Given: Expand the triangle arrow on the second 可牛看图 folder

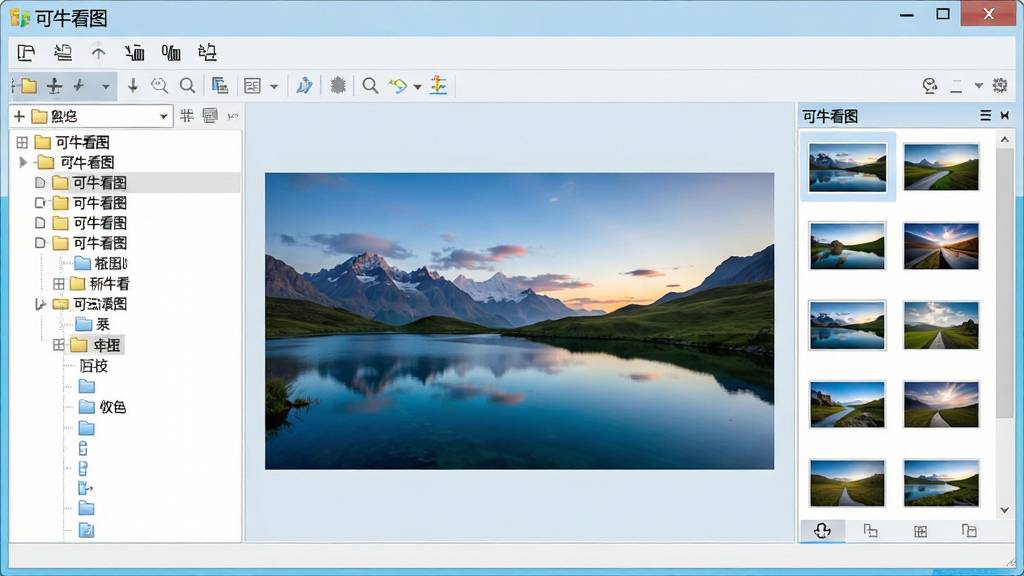Looking at the screenshot, I should 23,161.
